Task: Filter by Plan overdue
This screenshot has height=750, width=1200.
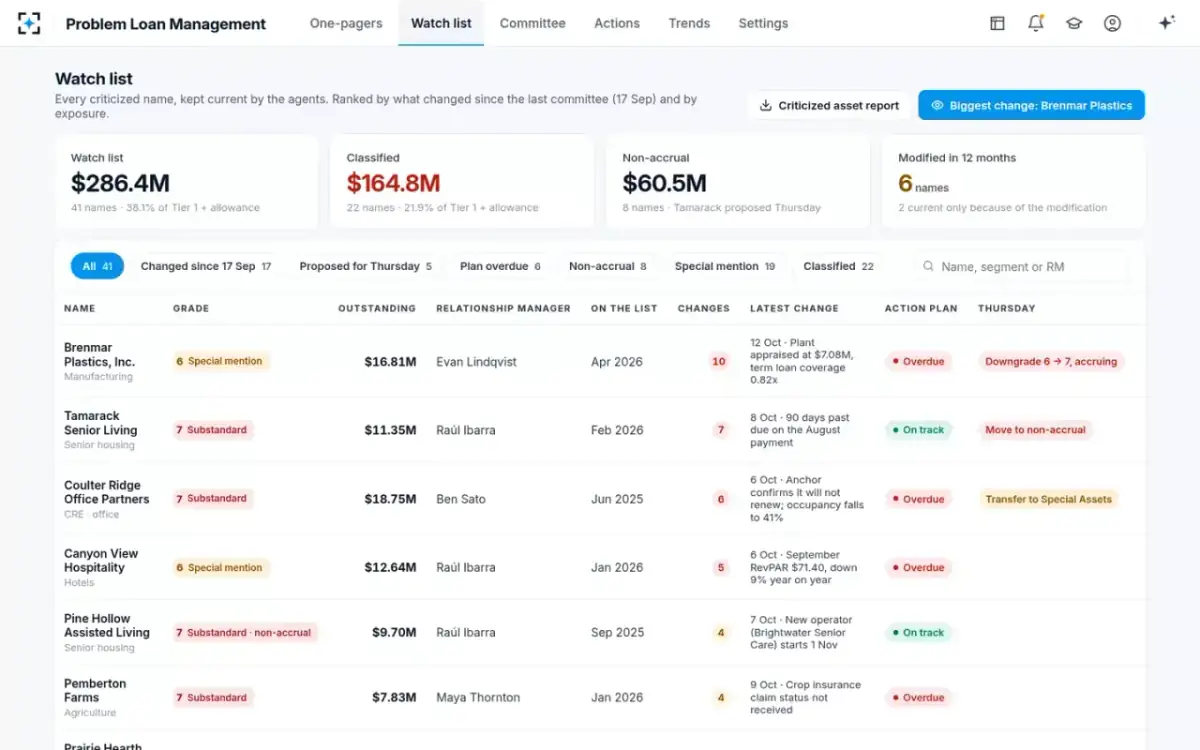Action: [500, 266]
